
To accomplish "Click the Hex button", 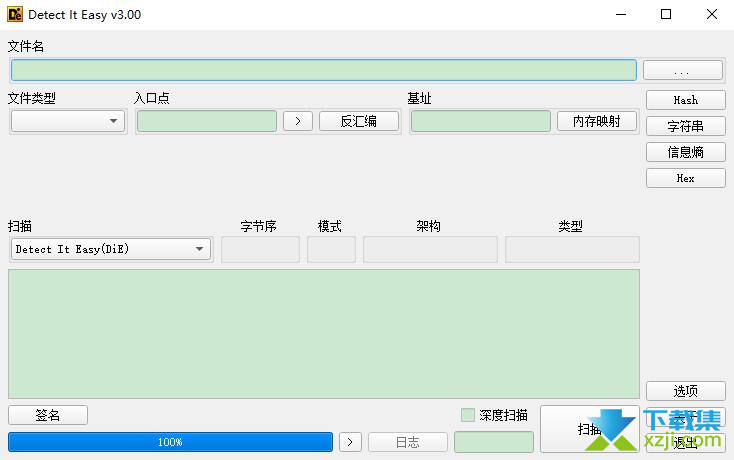I will [686, 178].
